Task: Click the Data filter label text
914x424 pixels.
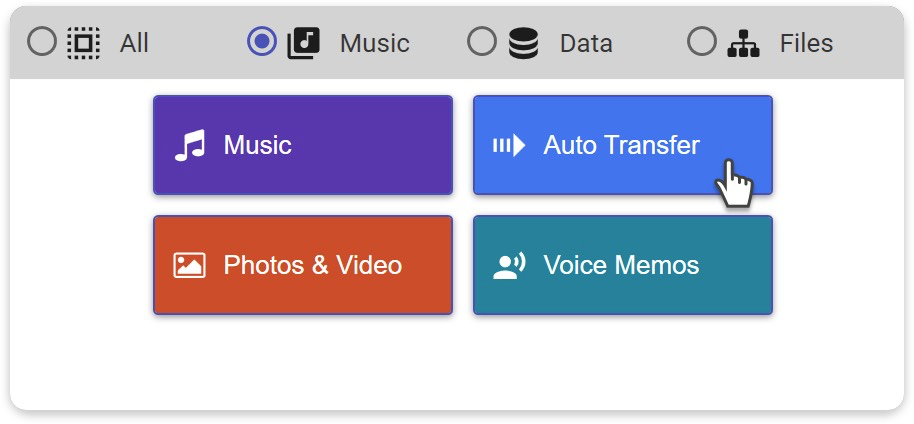Action: click(x=586, y=44)
